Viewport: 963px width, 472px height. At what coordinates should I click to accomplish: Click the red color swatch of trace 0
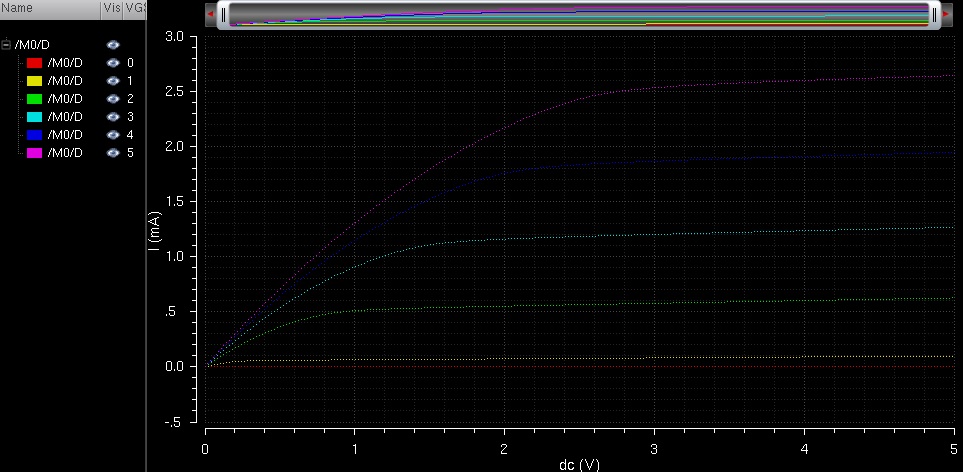[x=33, y=63]
